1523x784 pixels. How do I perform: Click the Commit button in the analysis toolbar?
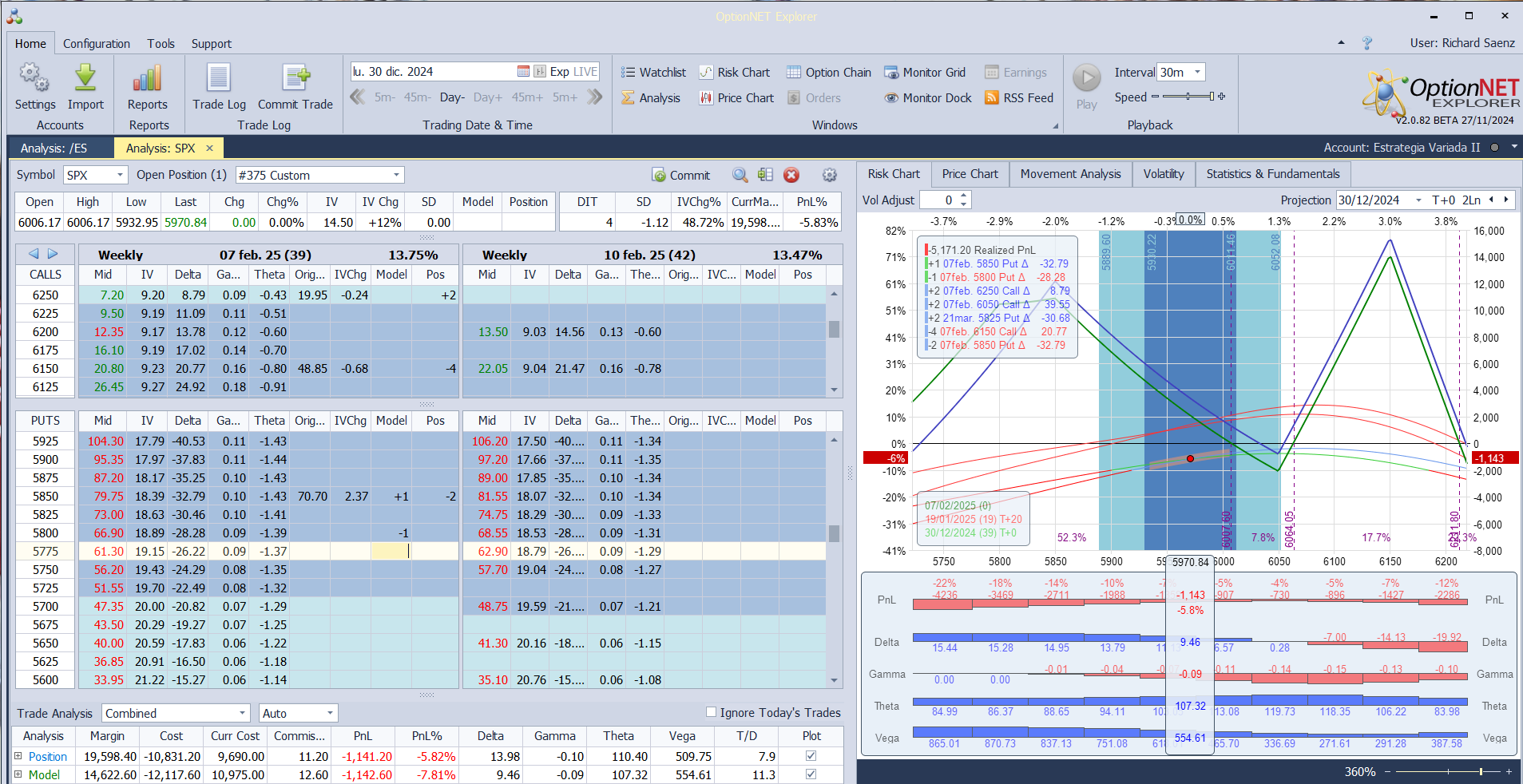[680, 175]
